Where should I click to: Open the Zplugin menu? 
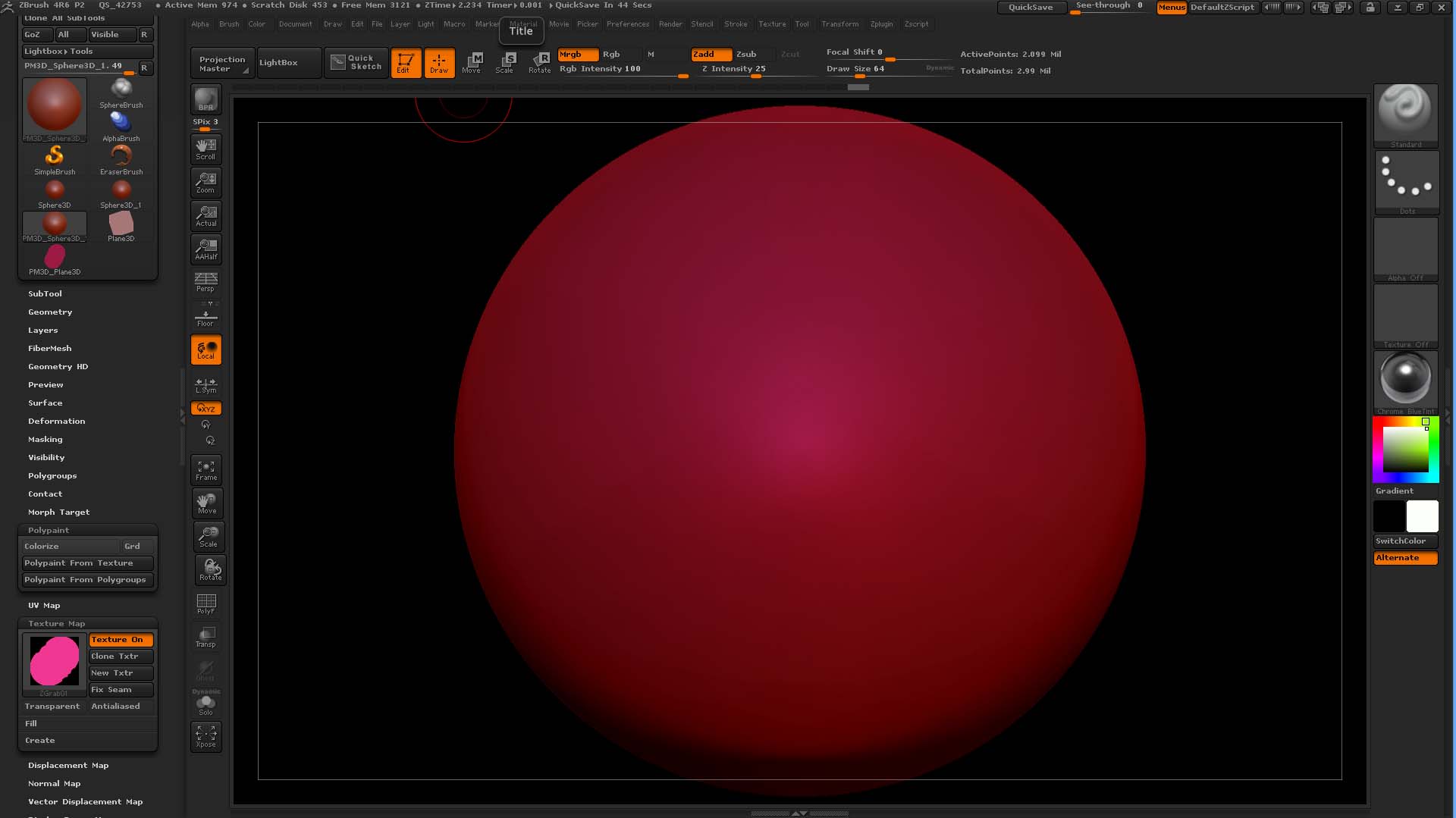coord(881,24)
